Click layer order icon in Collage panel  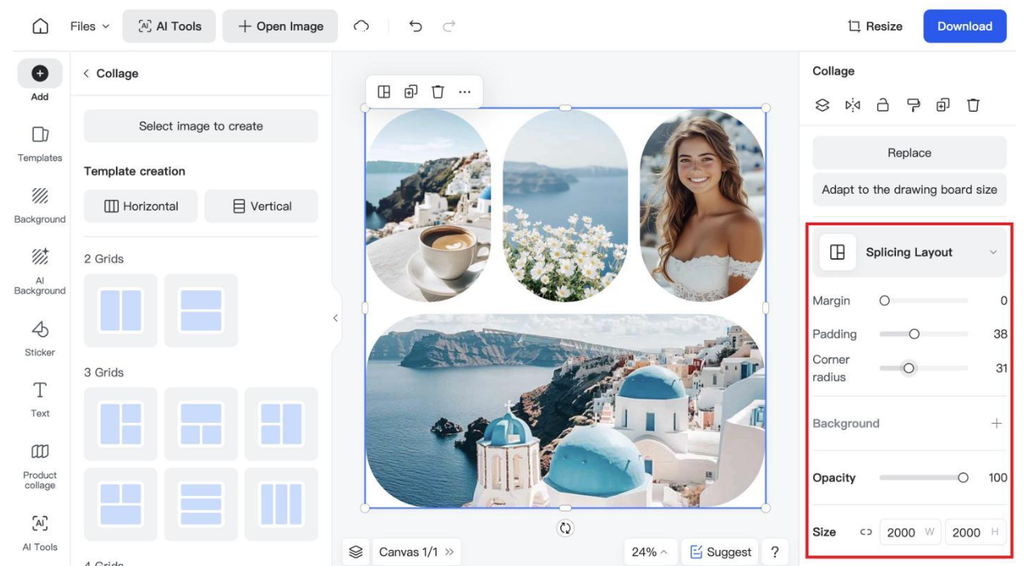(822, 105)
